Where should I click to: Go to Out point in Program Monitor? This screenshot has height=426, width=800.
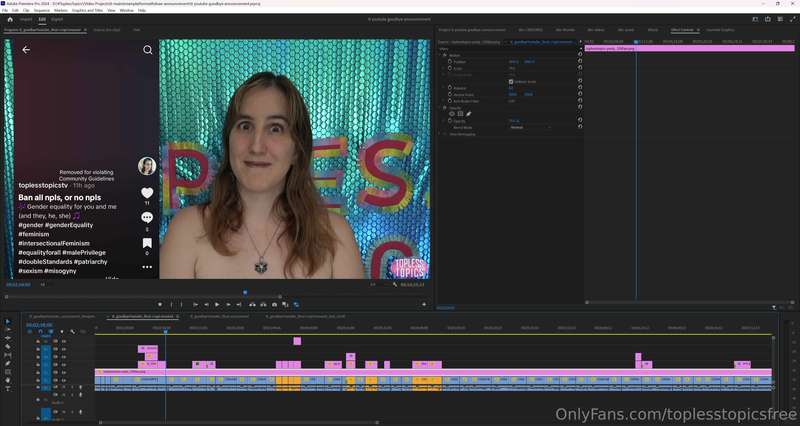[x=238, y=305]
